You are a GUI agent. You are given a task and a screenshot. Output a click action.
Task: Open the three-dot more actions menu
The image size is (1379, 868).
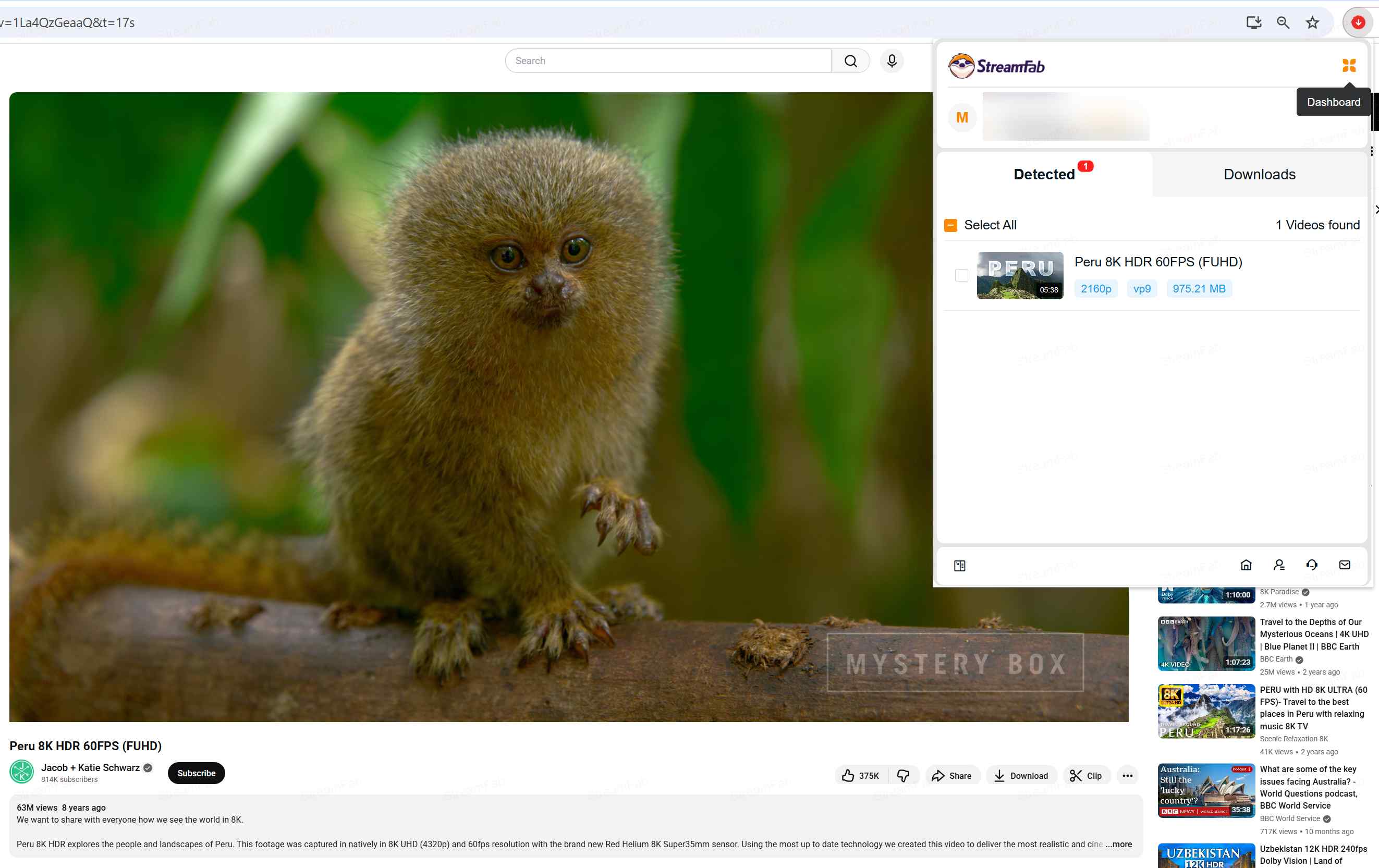pos(1127,776)
